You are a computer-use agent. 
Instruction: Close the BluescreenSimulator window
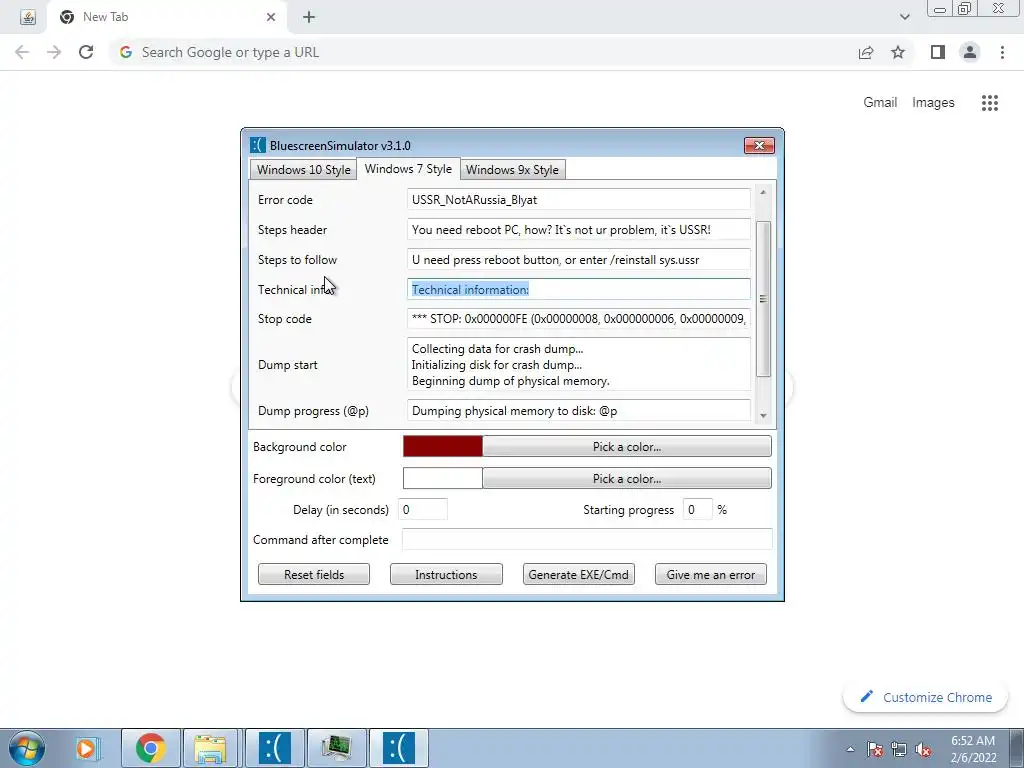click(759, 145)
